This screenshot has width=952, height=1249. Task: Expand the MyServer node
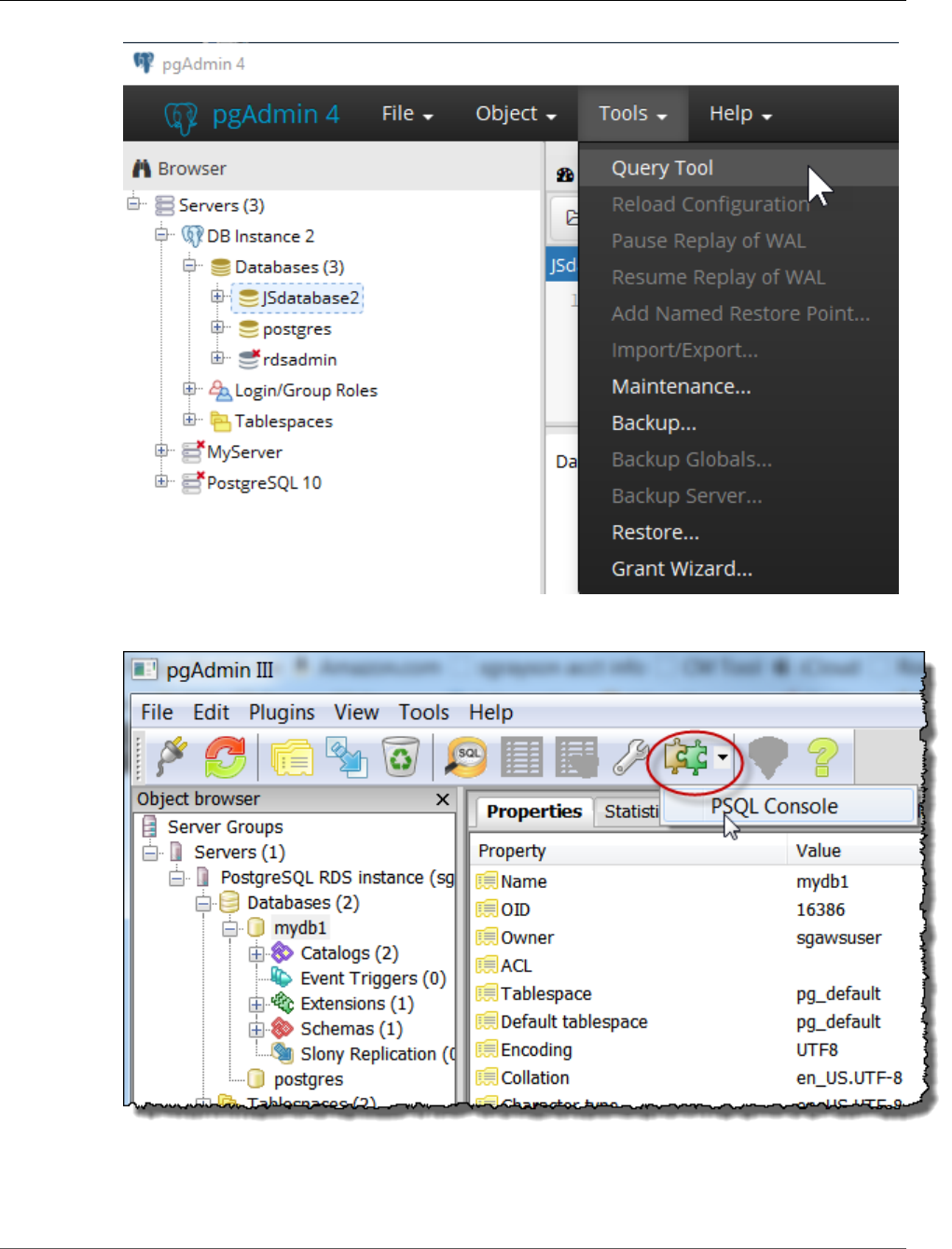tap(162, 450)
